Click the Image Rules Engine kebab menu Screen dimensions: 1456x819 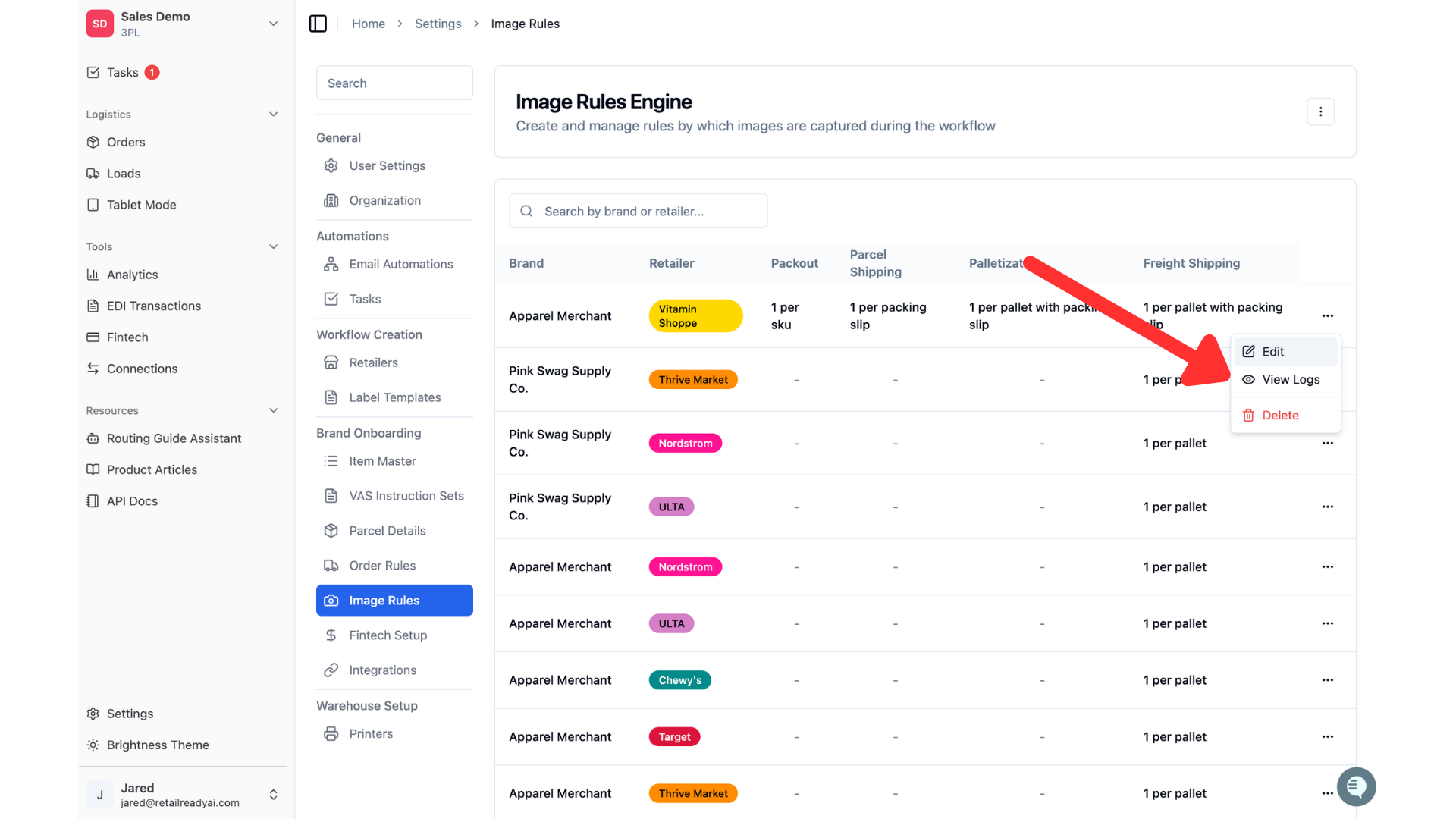[x=1320, y=111]
